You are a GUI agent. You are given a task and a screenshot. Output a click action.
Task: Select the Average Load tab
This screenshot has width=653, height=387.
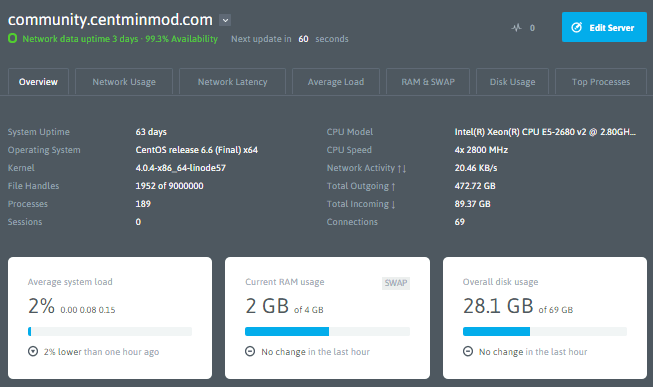336,82
